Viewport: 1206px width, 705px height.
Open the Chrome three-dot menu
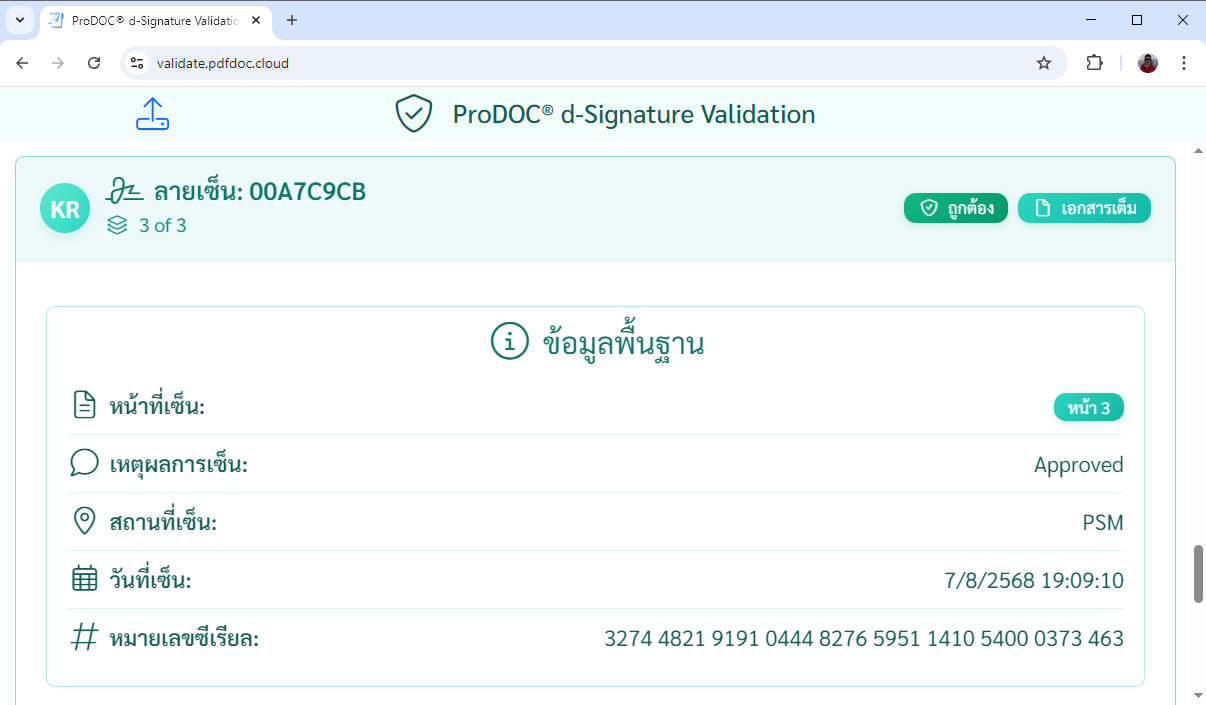[1184, 63]
